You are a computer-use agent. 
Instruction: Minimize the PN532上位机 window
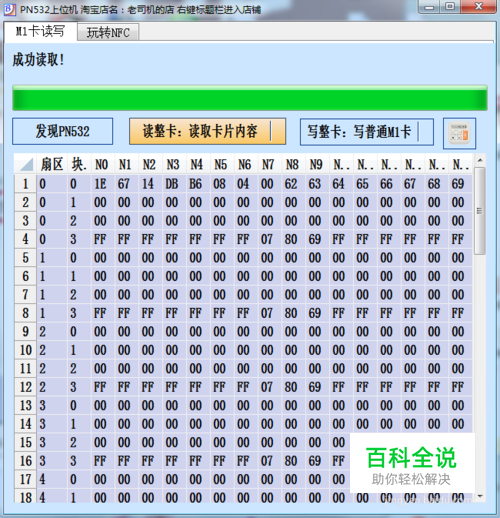point(429,7)
